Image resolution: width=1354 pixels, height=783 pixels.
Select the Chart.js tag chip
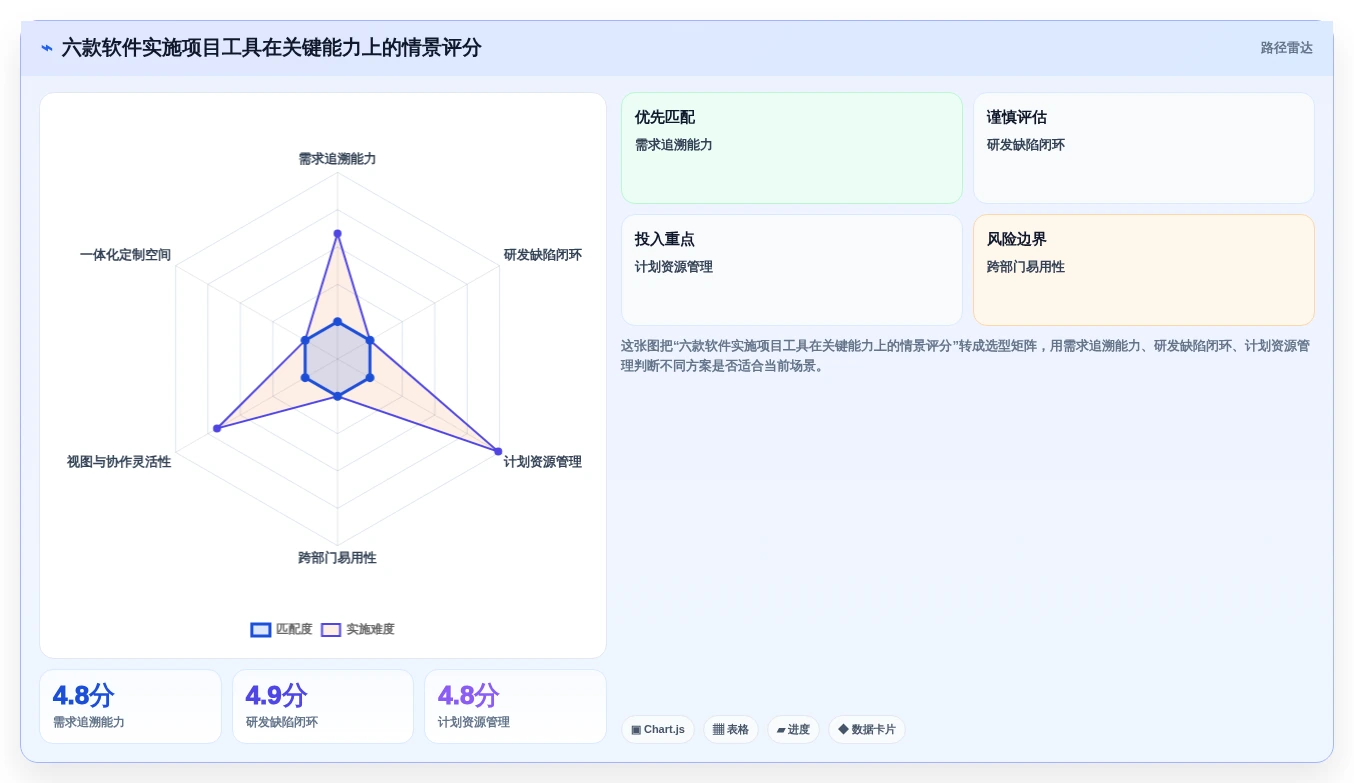click(x=657, y=729)
